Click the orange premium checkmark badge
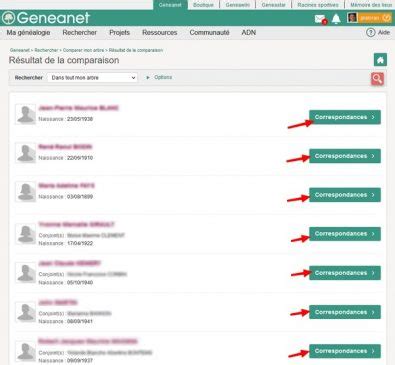This screenshot has height=365, width=395. click(387, 18)
